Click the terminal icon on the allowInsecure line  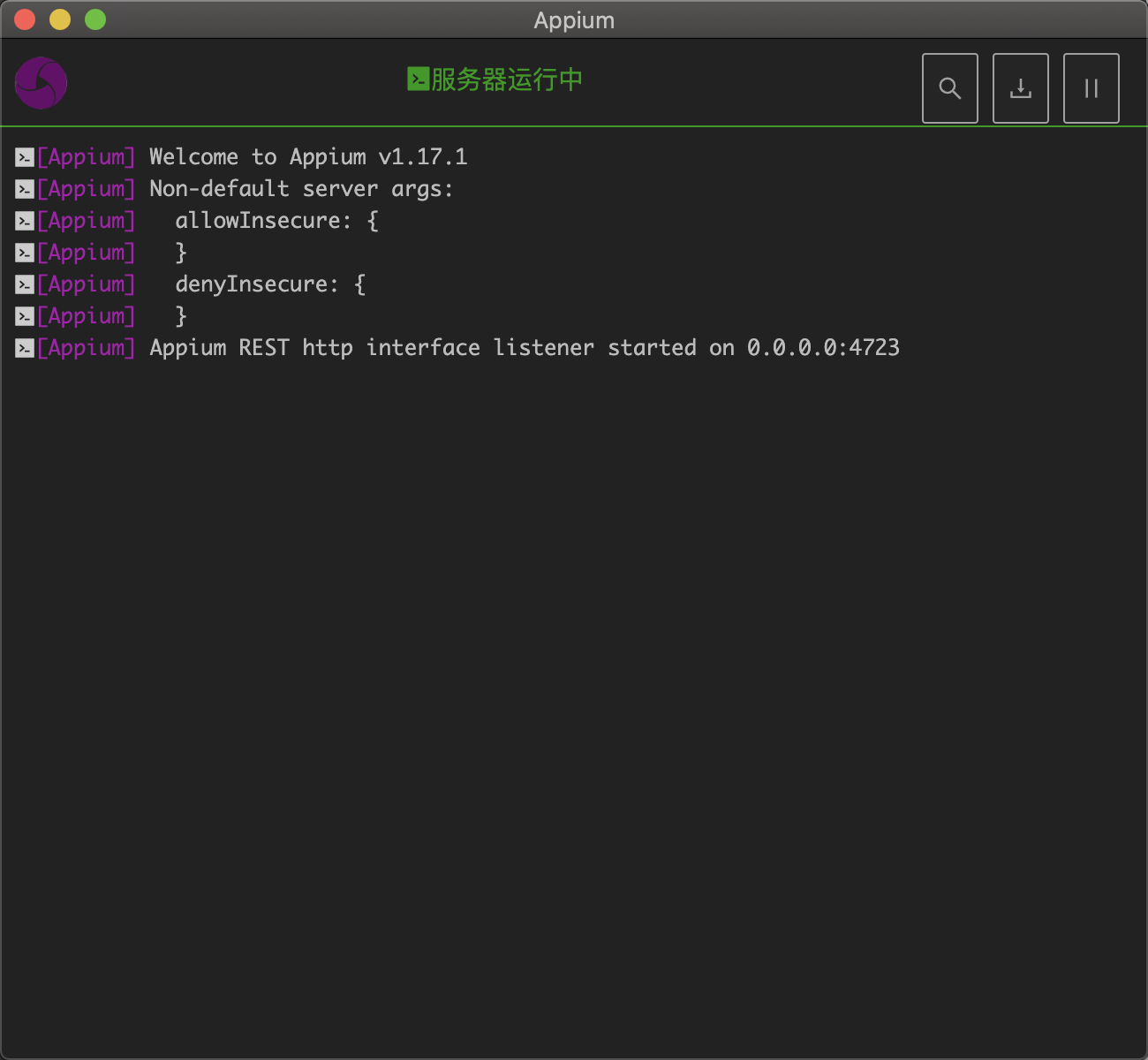(25, 221)
